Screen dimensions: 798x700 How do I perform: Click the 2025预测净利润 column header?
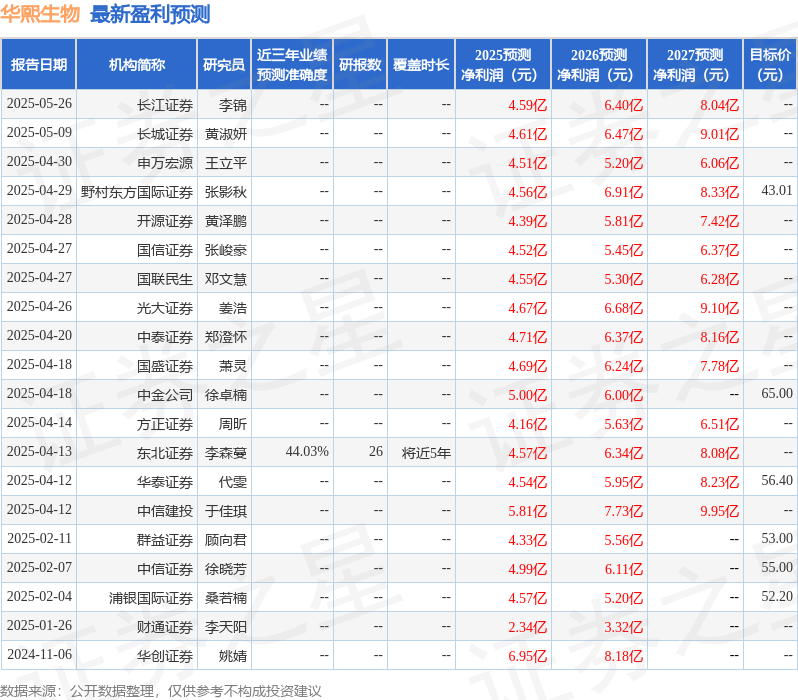[x=503, y=65]
